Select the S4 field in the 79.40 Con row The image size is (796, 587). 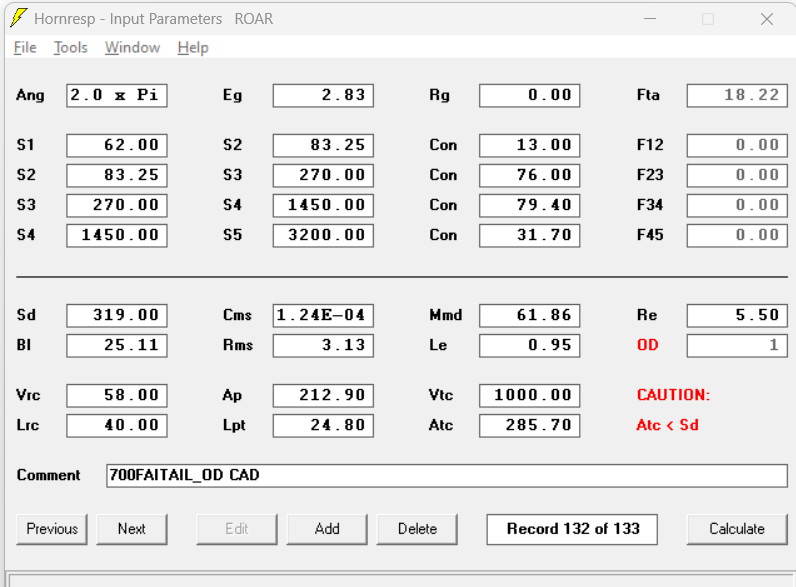tap(323, 205)
